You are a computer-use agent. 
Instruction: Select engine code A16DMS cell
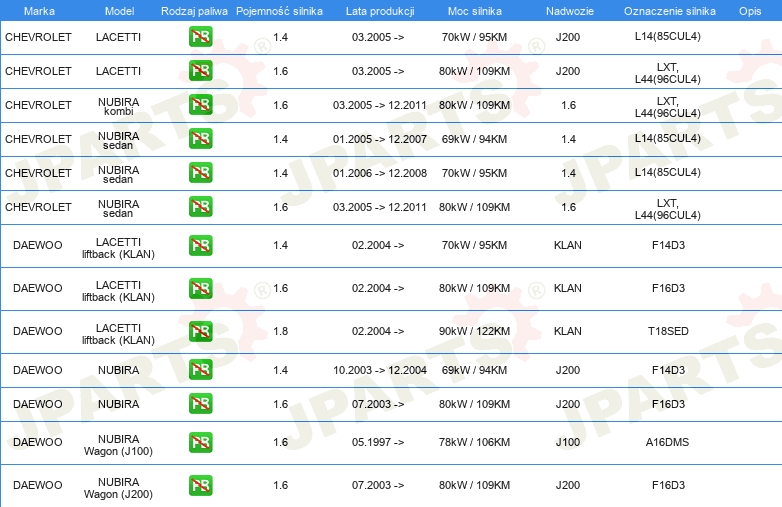click(667, 442)
